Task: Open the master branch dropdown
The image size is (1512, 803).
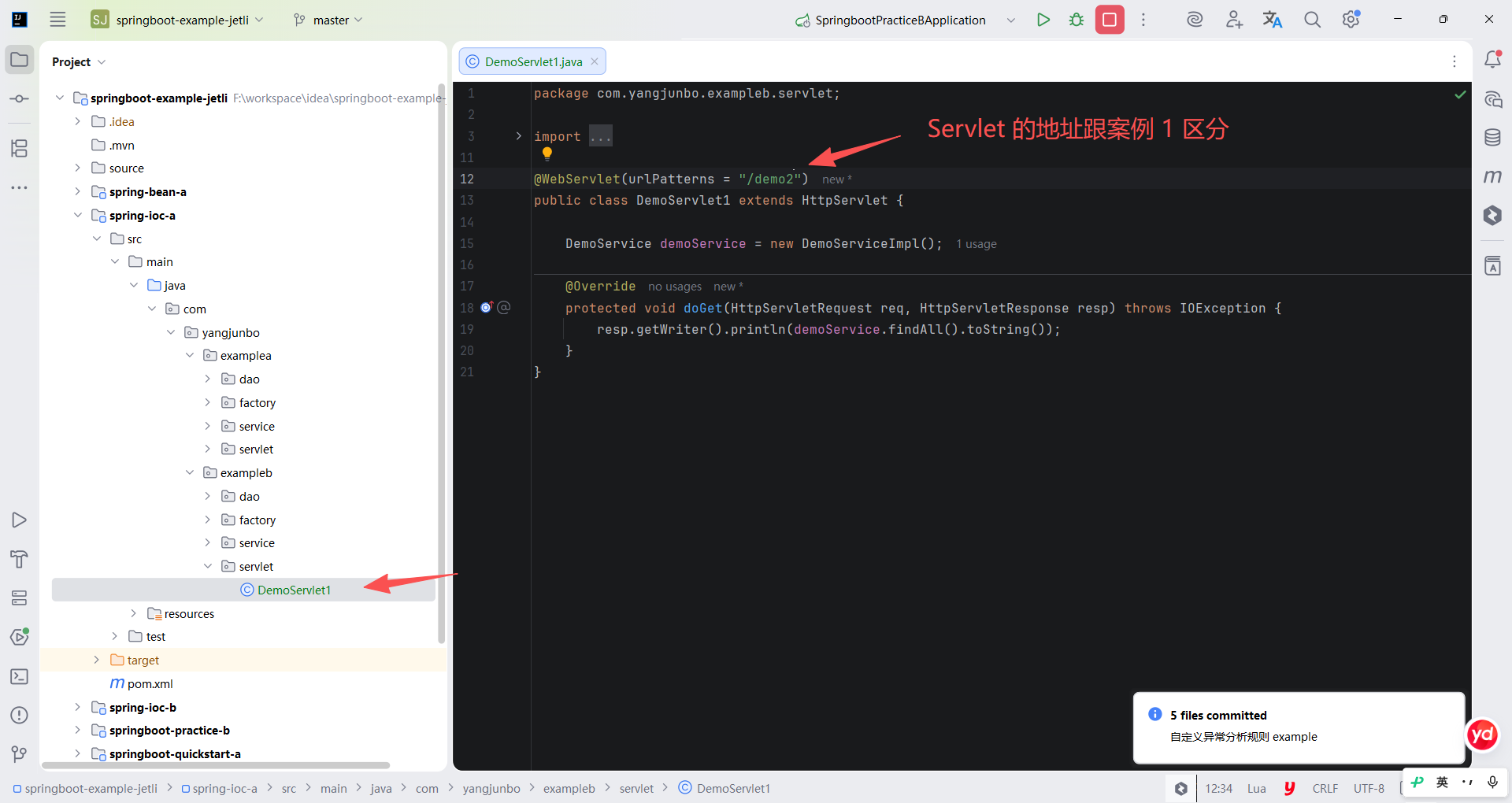Action: point(328,20)
